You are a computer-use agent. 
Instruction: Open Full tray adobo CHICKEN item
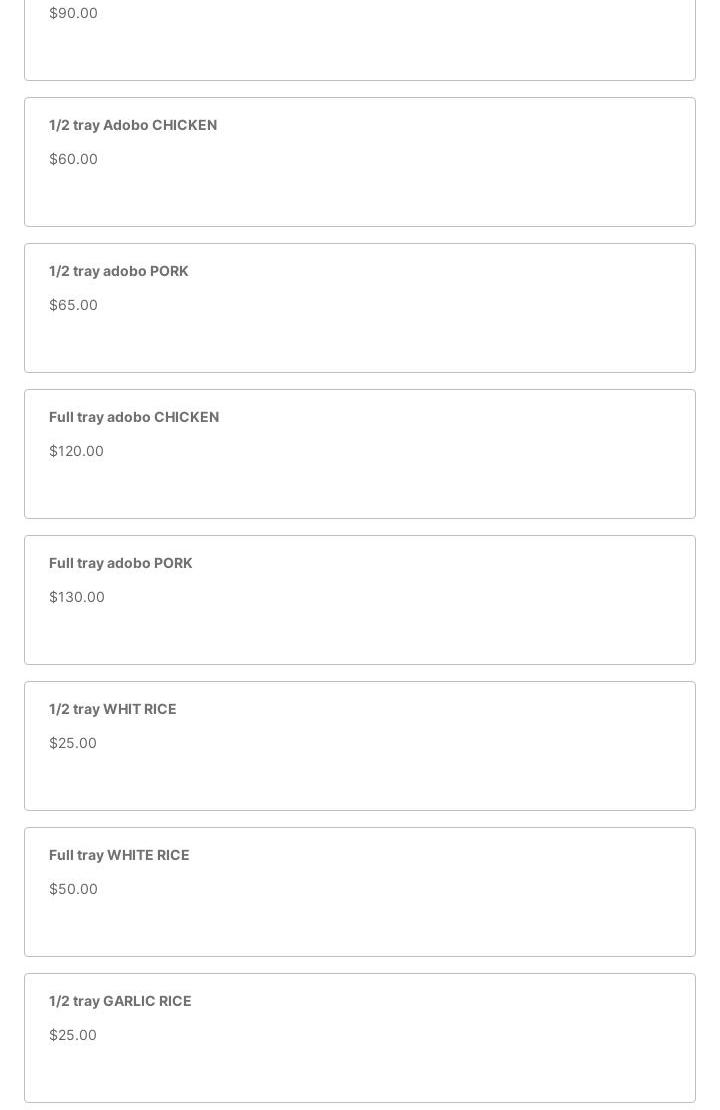(134, 417)
